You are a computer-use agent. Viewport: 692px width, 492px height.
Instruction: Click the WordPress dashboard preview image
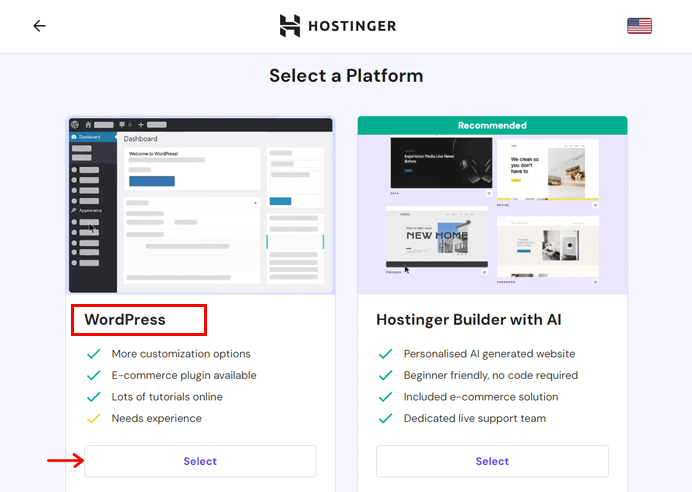tap(201, 205)
